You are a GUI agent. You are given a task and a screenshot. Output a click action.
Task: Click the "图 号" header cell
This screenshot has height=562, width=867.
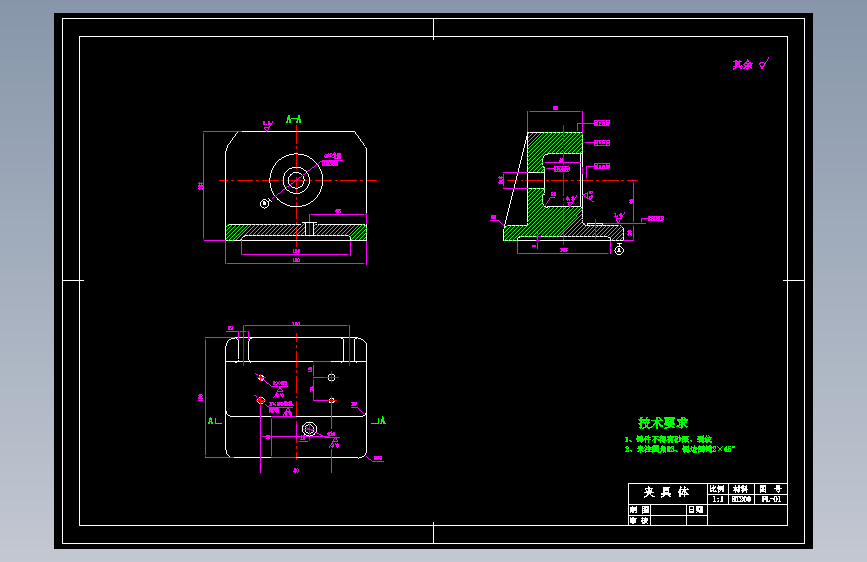click(x=770, y=489)
